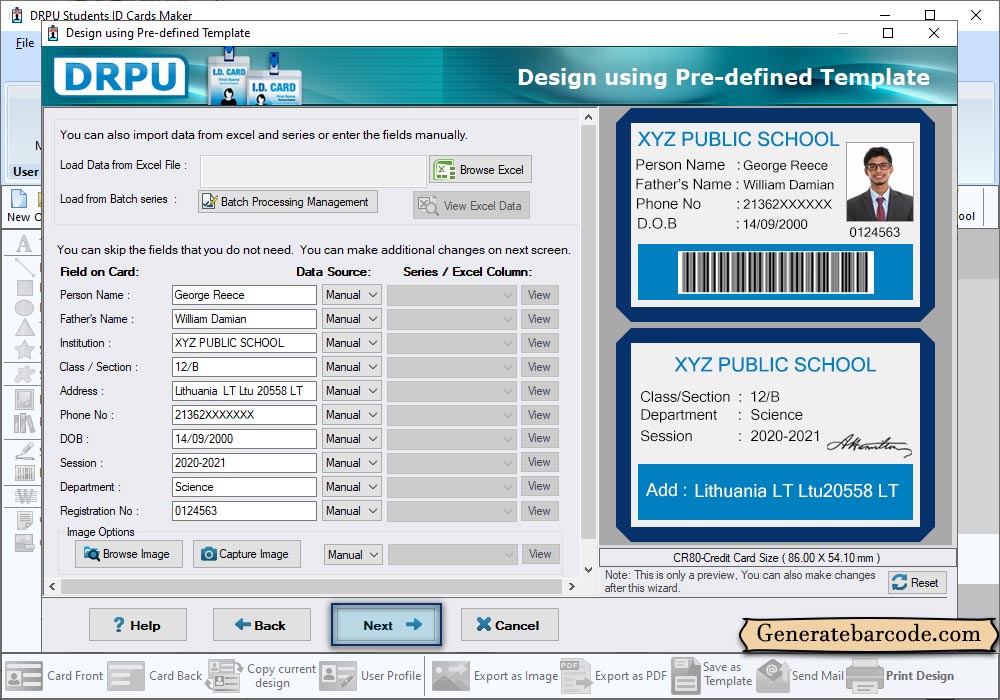The image size is (1000, 700).
Task: Click the Reset preview button
Action: (x=917, y=582)
